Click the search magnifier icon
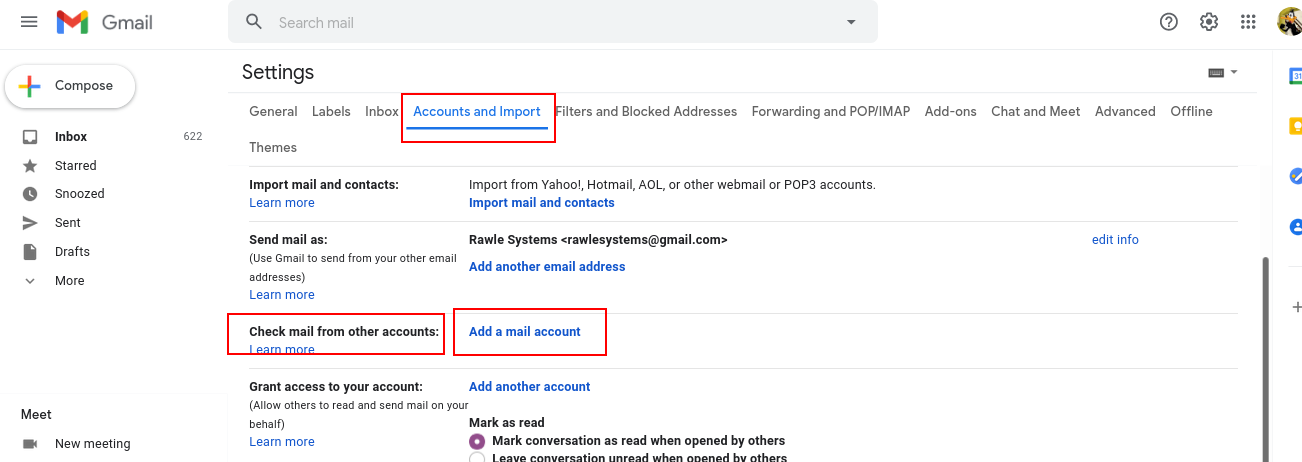 254,22
